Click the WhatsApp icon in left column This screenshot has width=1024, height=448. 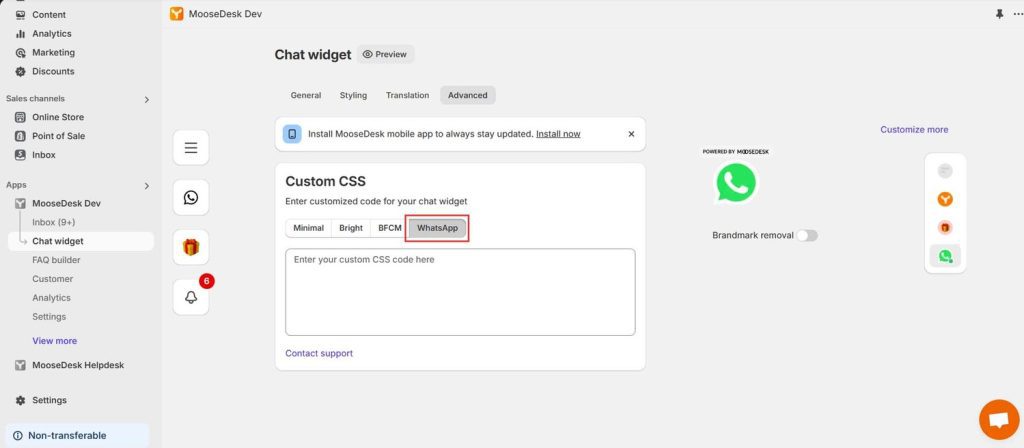(x=191, y=197)
